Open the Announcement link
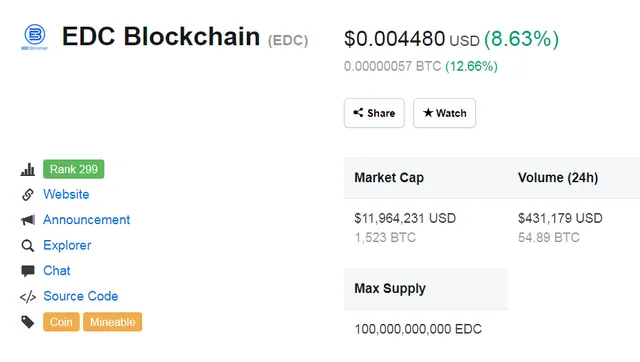The width and height of the screenshot is (640, 362). [x=87, y=220]
